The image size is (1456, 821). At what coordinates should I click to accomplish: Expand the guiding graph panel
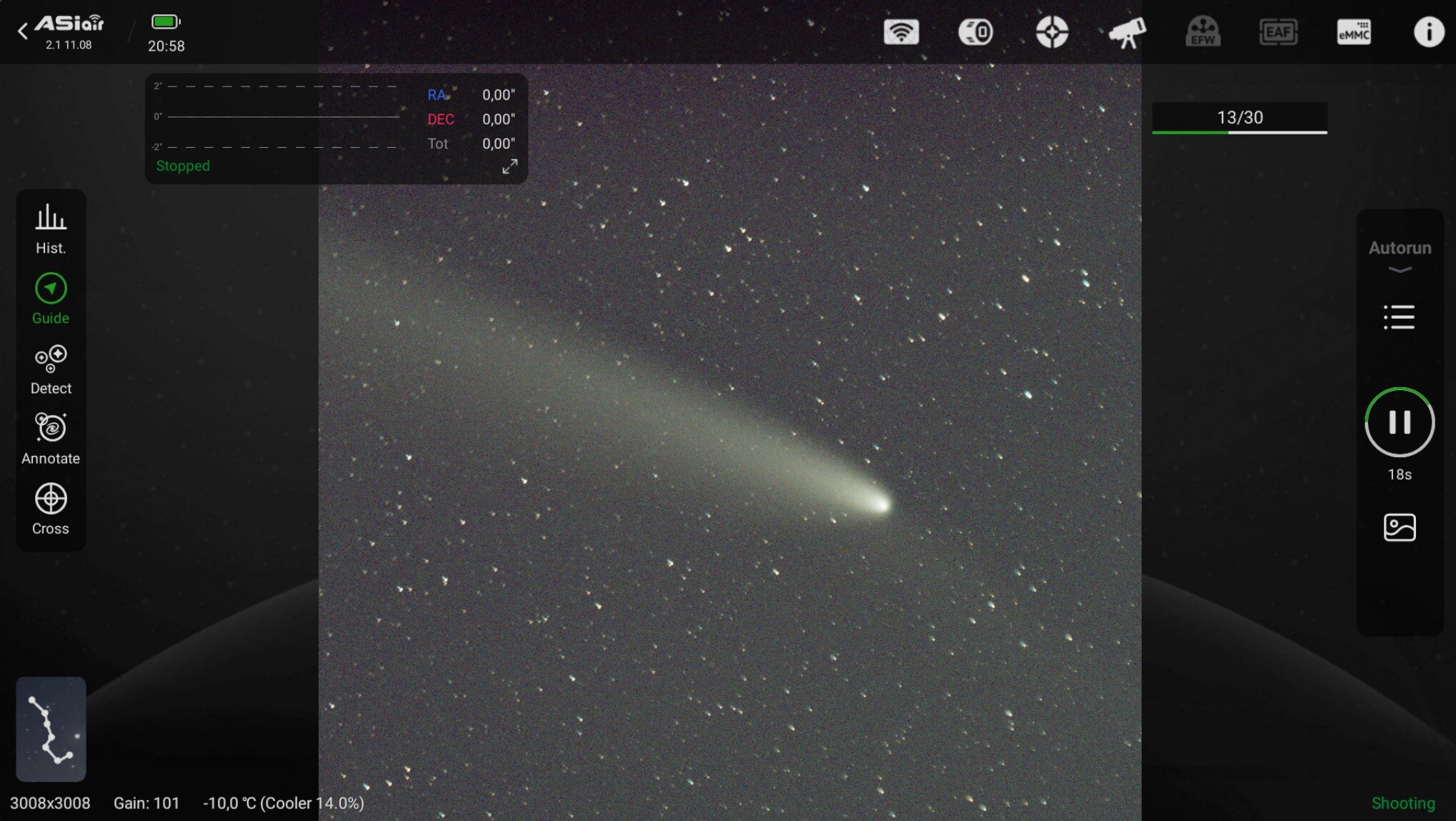(x=509, y=166)
